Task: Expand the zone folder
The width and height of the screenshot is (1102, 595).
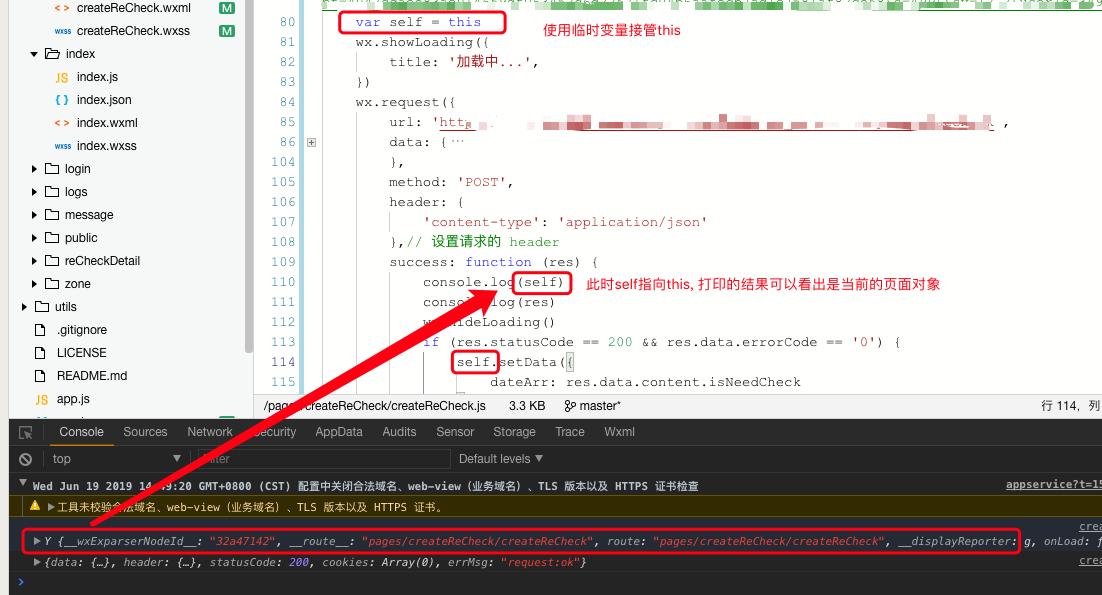Action: click(34, 284)
